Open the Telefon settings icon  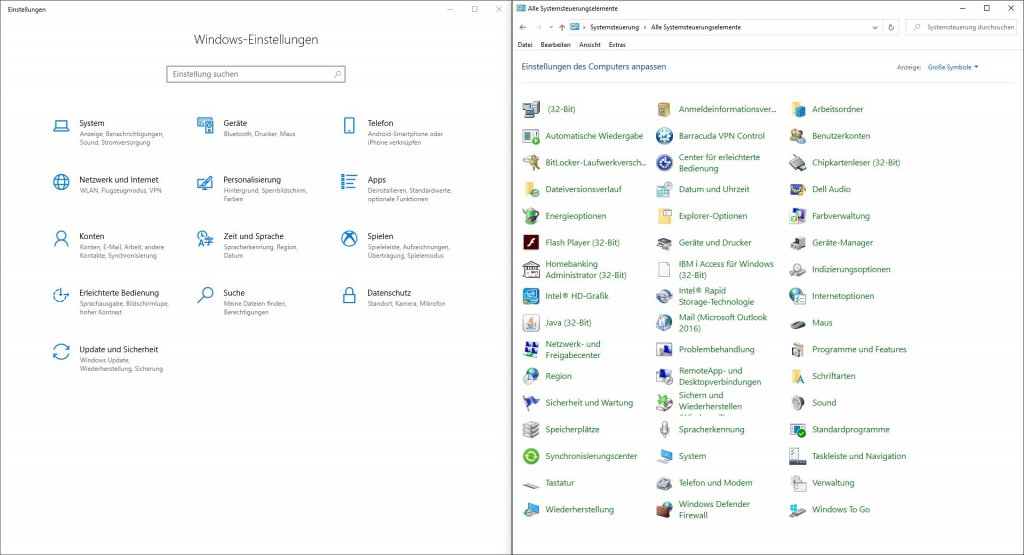pyautogui.click(x=349, y=125)
